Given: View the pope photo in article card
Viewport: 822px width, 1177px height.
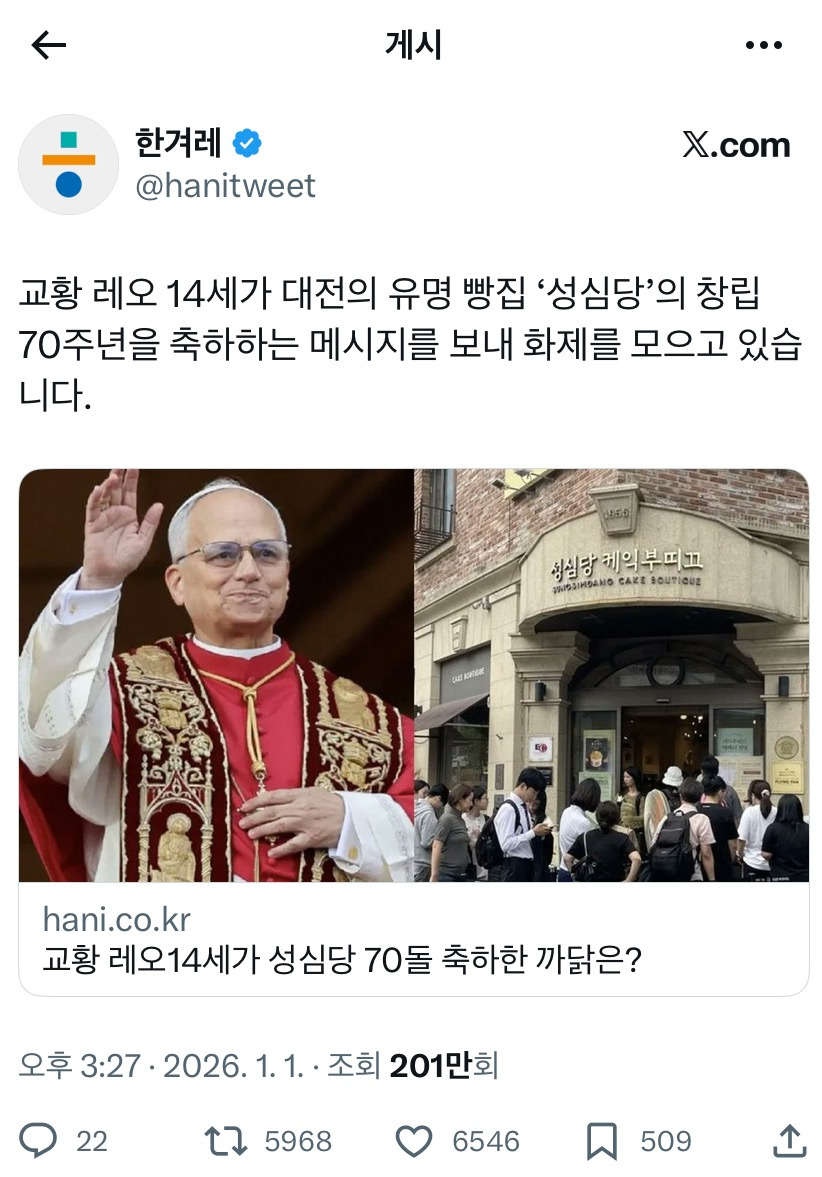Looking at the screenshot, I should tap(216, 675).
